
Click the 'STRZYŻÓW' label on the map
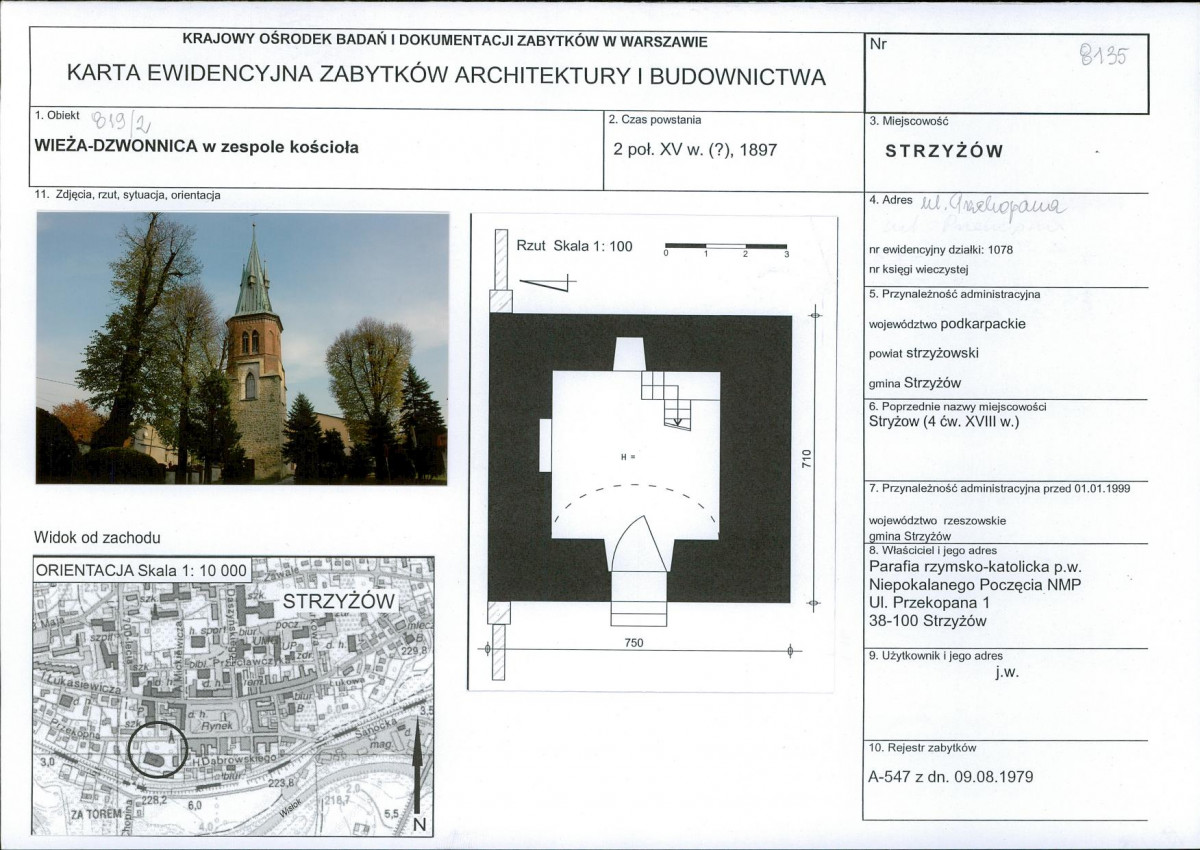[340, 602]
